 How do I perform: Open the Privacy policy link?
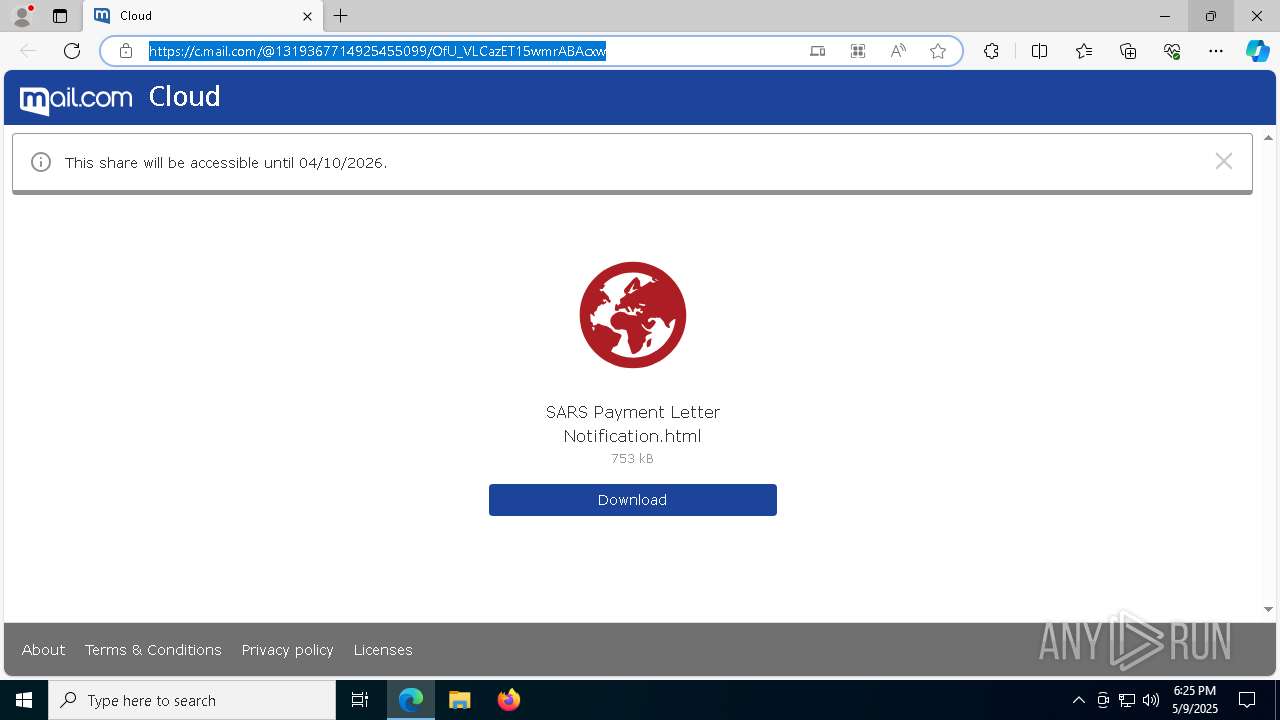point(288,650)
